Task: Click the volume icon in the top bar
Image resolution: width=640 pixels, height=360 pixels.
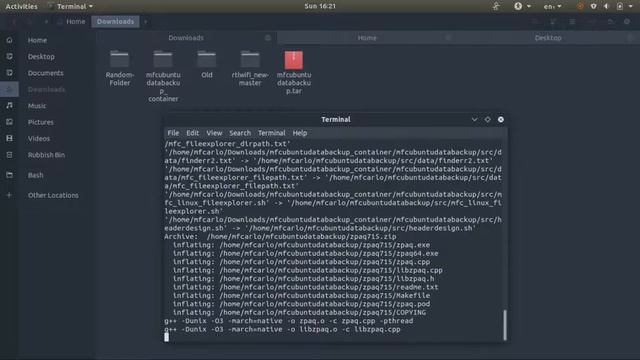Action: [x=607, y=6]
